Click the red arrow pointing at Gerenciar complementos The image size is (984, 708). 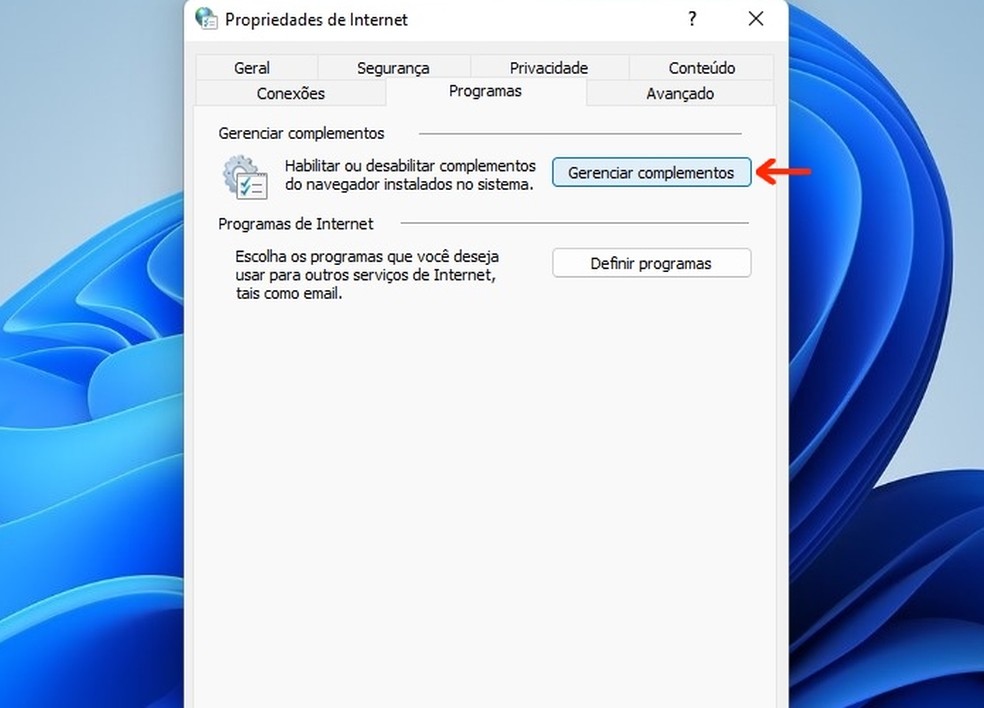click(x=784, y=171)
